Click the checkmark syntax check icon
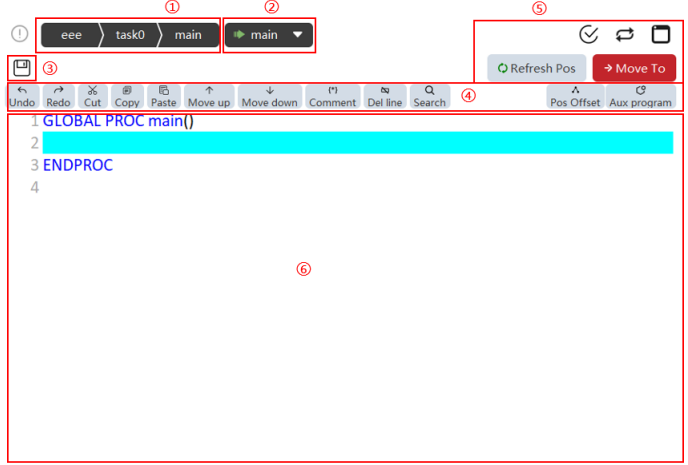688x465 pixels. pyautogui.click(x=588, y=35)
